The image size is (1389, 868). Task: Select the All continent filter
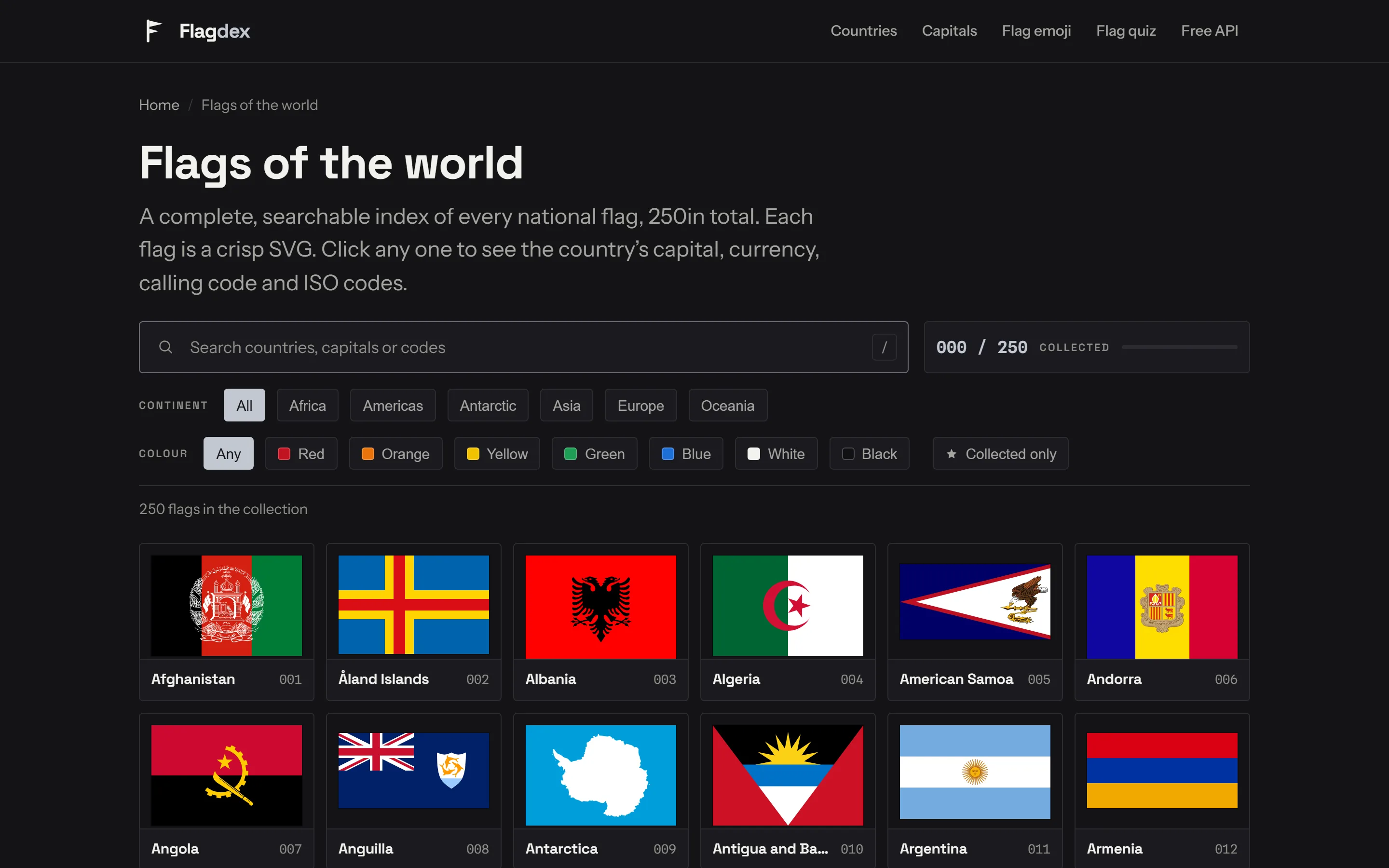244,405
